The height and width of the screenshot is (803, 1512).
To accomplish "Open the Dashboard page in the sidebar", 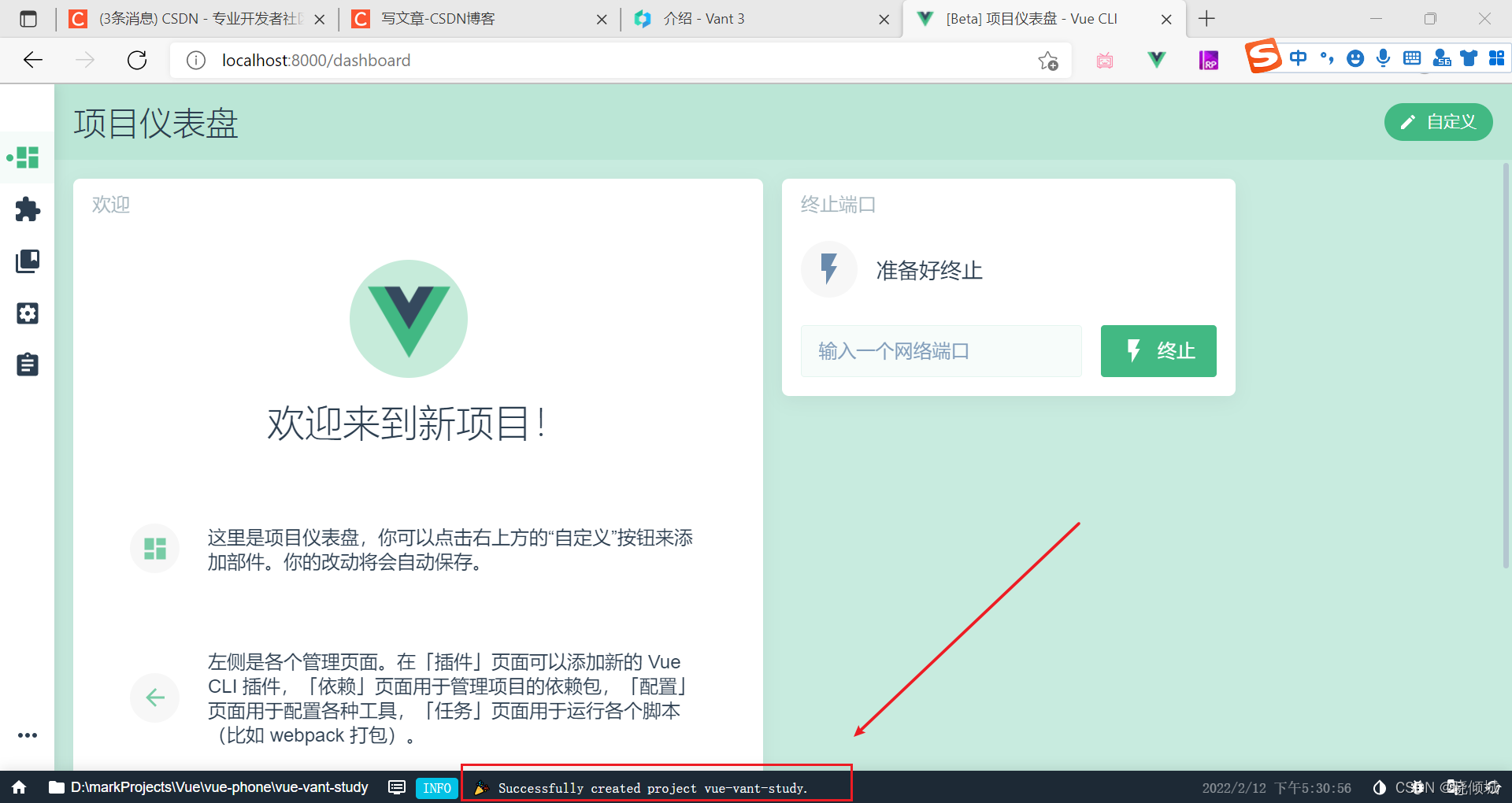I will tap(28, 157).
